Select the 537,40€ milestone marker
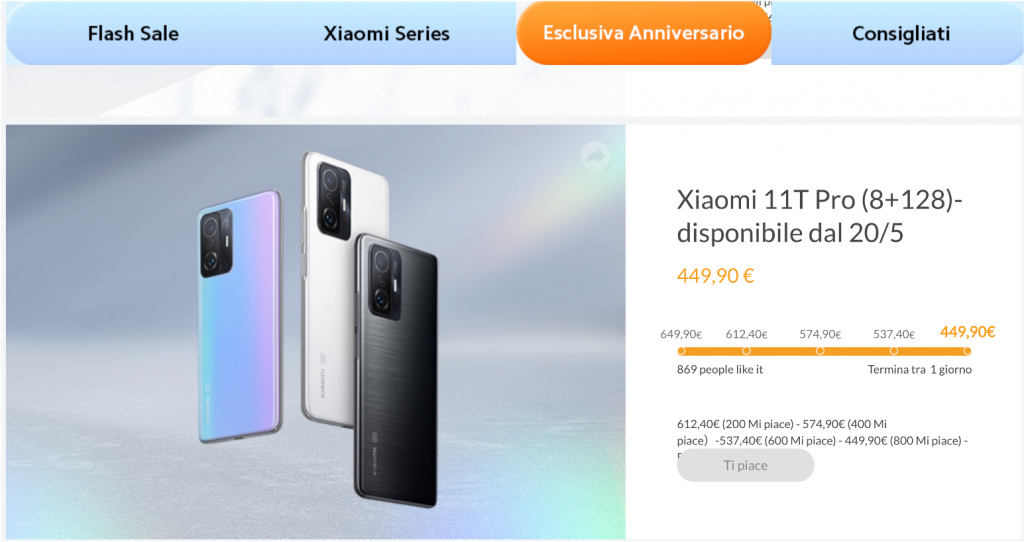The image size is (1024, 542). click(x=894, y=351)
